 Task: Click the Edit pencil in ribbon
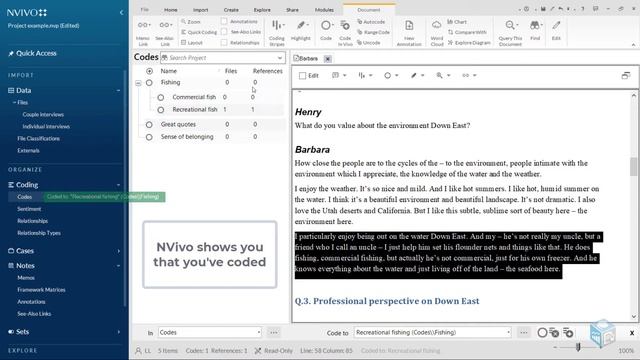[556, 31]
